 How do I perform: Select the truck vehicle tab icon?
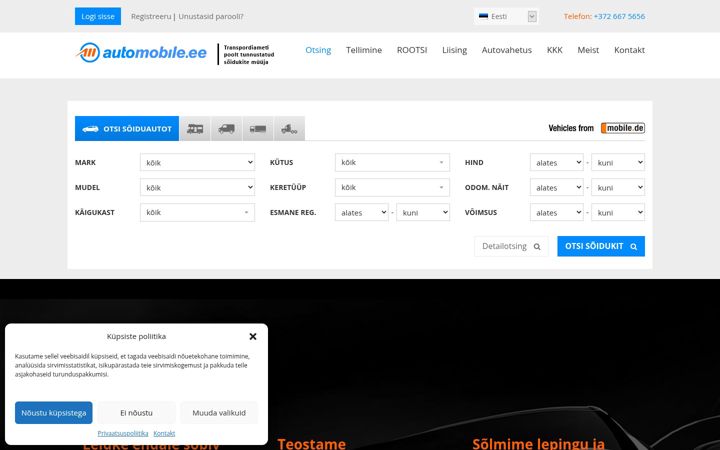[258, 129]
